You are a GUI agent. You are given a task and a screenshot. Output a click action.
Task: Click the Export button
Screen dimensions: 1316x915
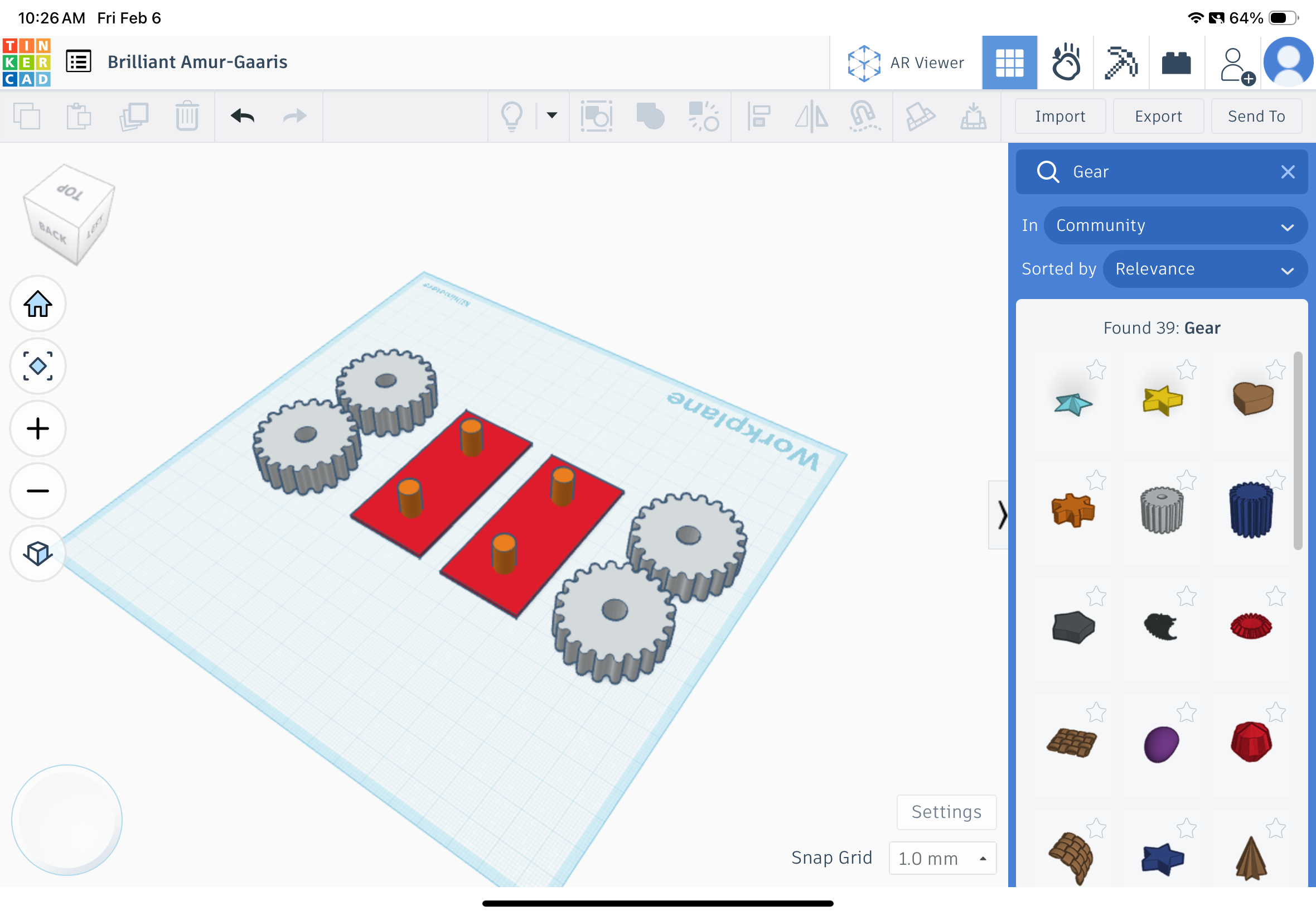coord(1158,117)
